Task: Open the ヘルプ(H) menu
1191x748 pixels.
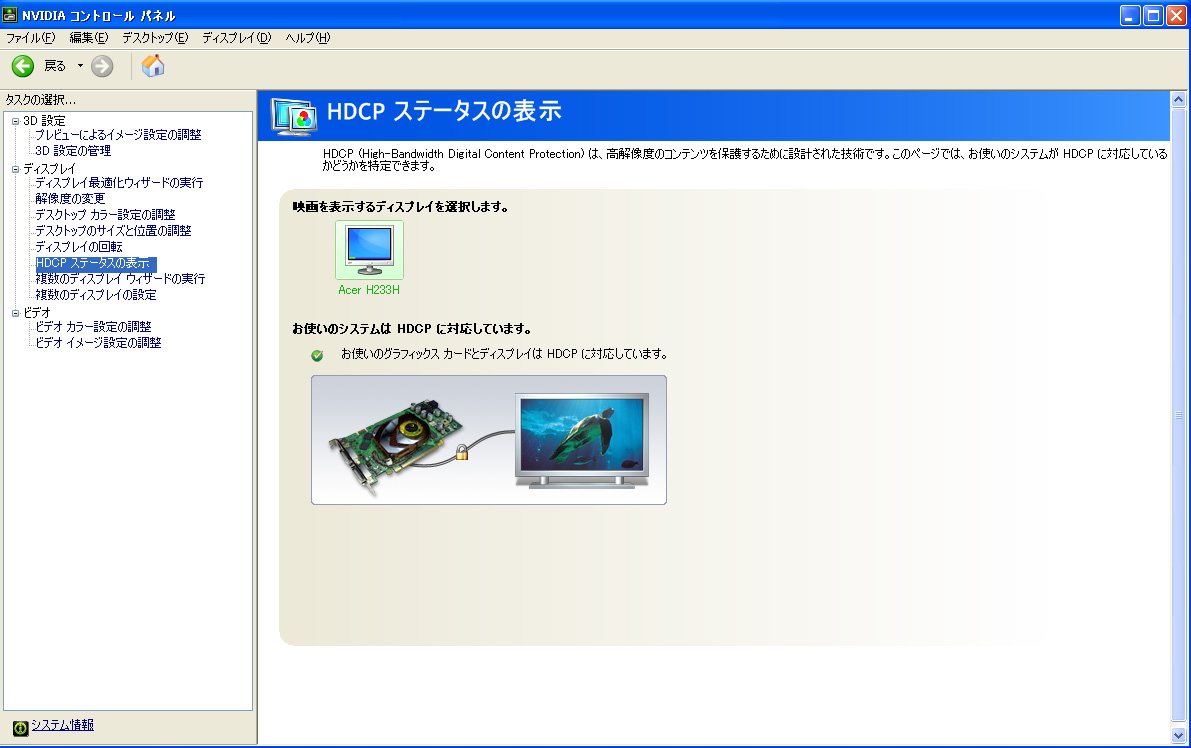Action: pyautogui.click(x=308, y=38)
